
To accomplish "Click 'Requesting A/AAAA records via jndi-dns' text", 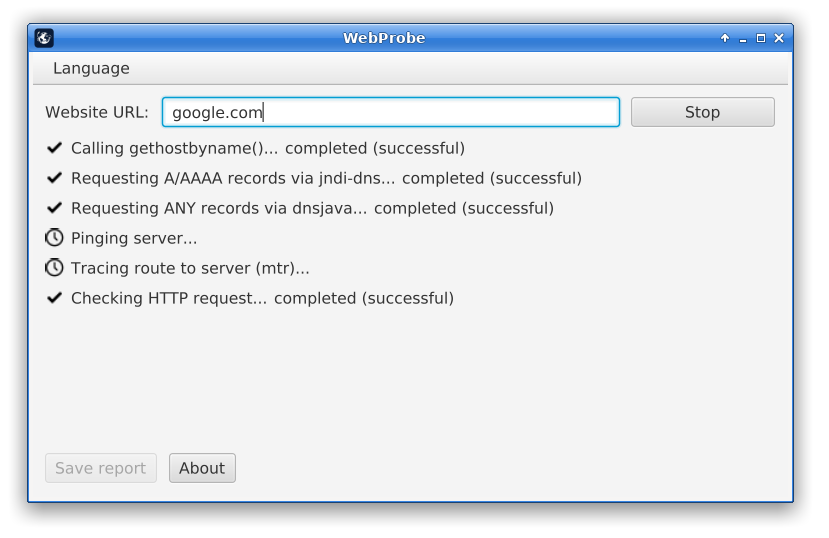I will pos(326,178).
